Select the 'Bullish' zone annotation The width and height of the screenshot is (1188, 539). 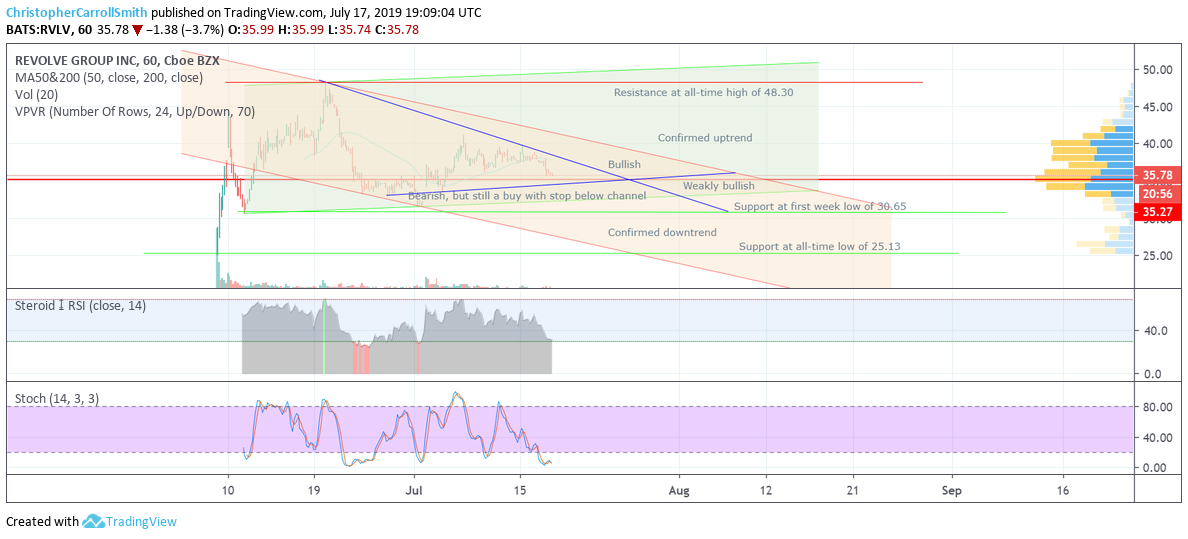(624, 165)
